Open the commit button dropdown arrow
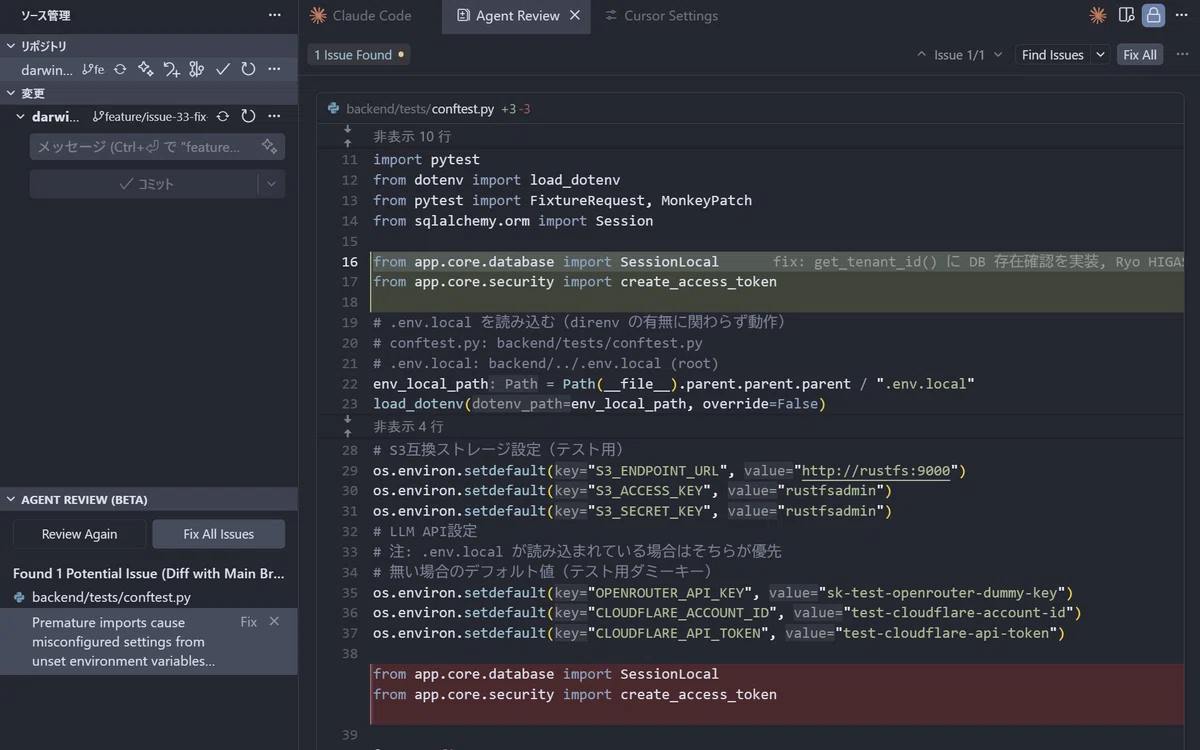This screenshot has width=1200, height=750. coord(271,184)
